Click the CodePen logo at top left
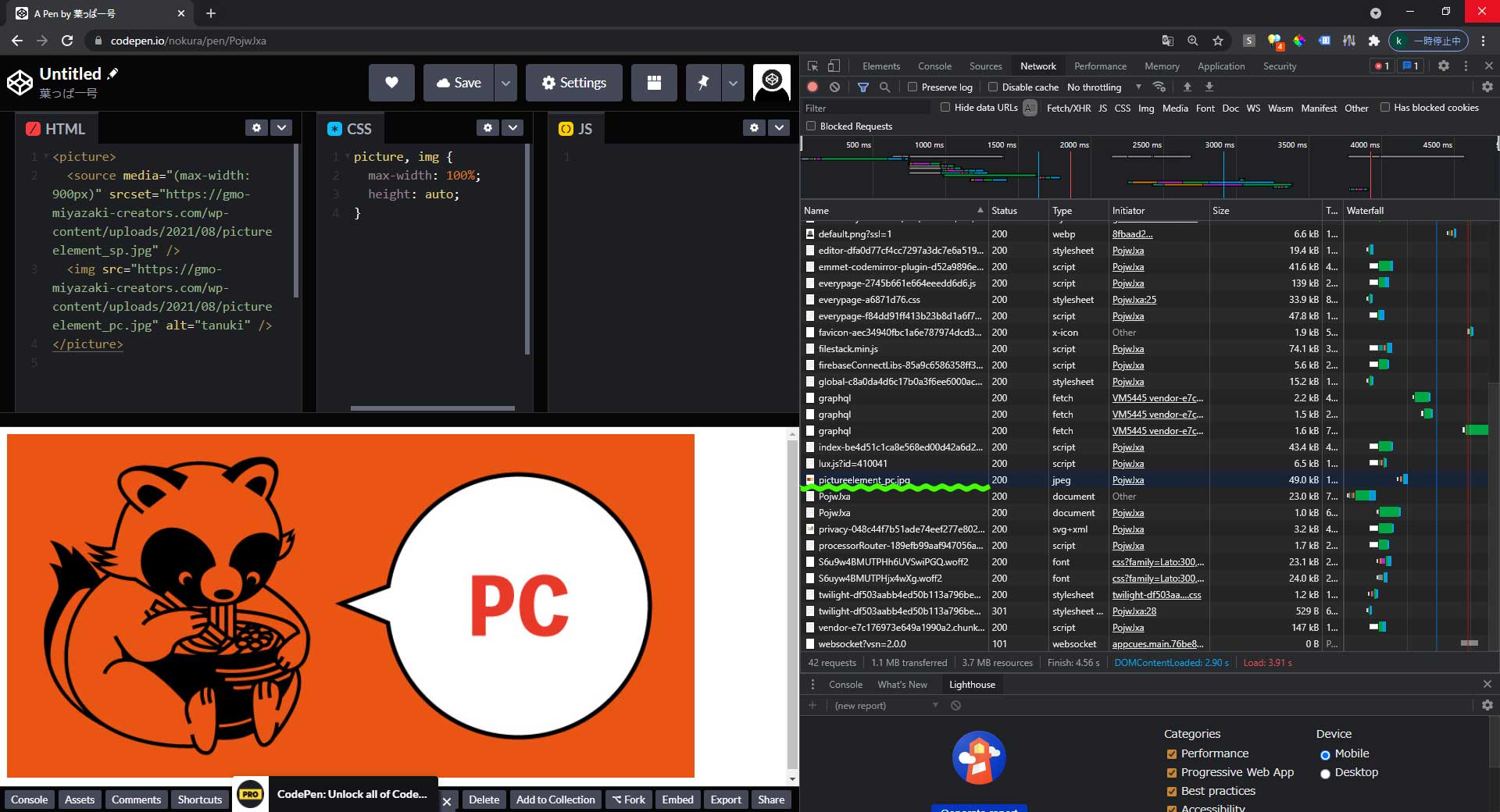This screenshot has width=1500, height=812. 20,82
